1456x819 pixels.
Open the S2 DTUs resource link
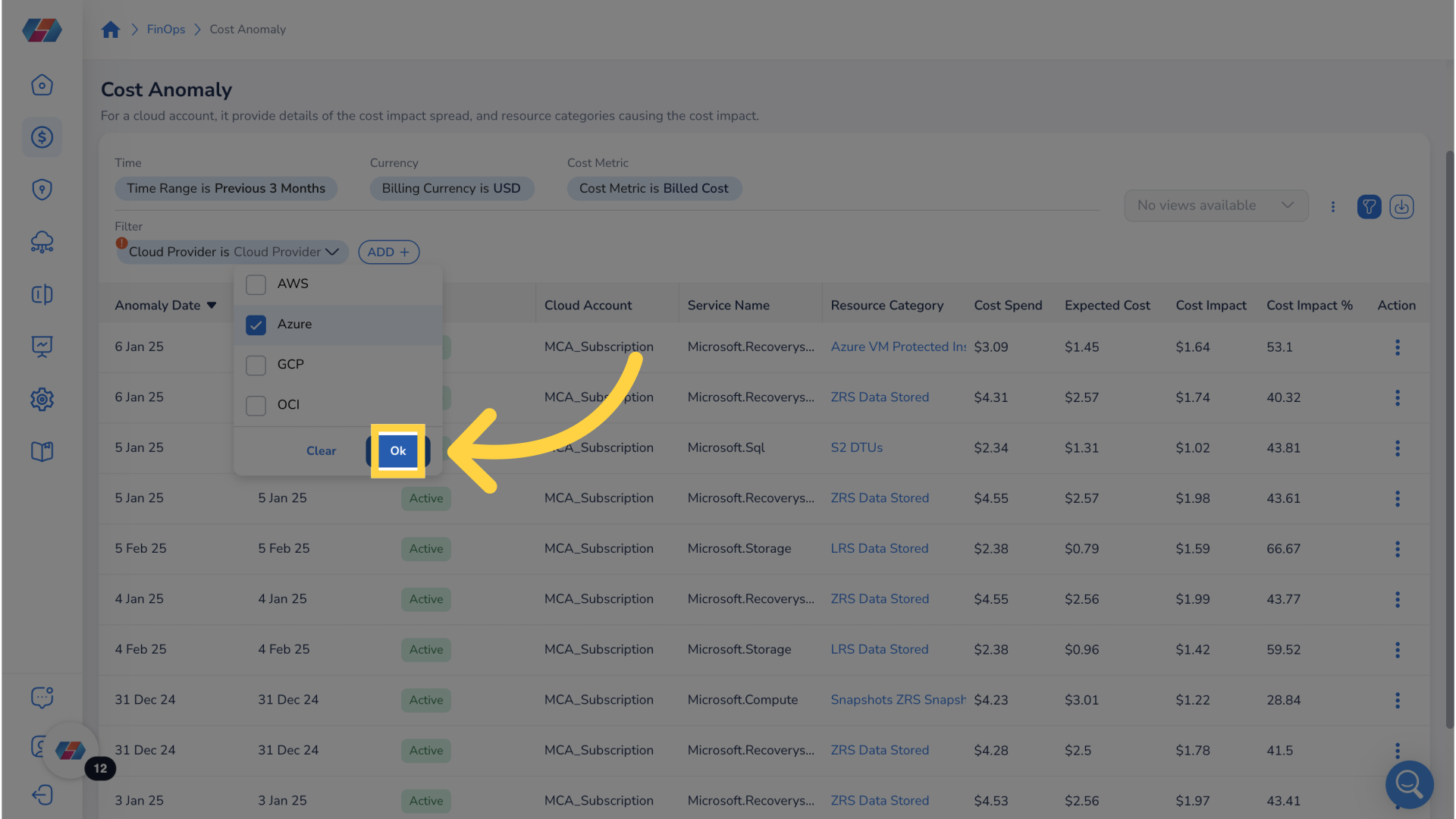click(x=856, y=447)
